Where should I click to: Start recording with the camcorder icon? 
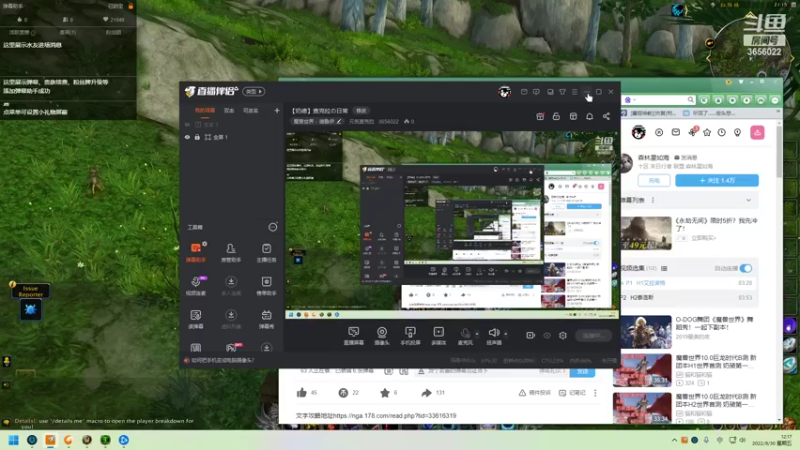530,335
